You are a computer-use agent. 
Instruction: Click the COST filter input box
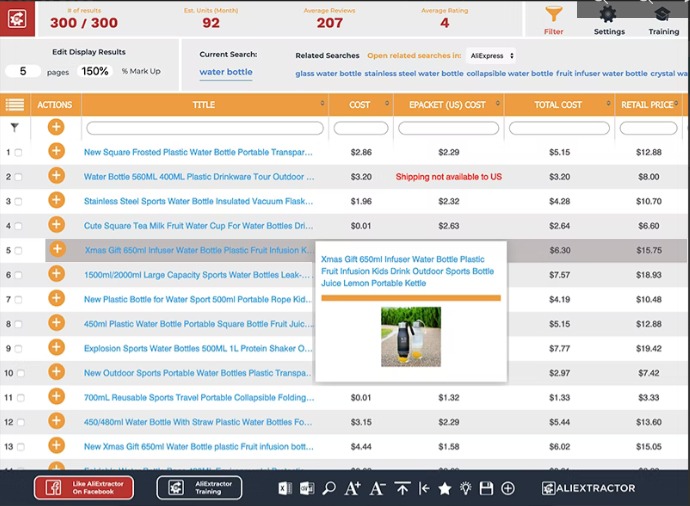tap(361, 128)
